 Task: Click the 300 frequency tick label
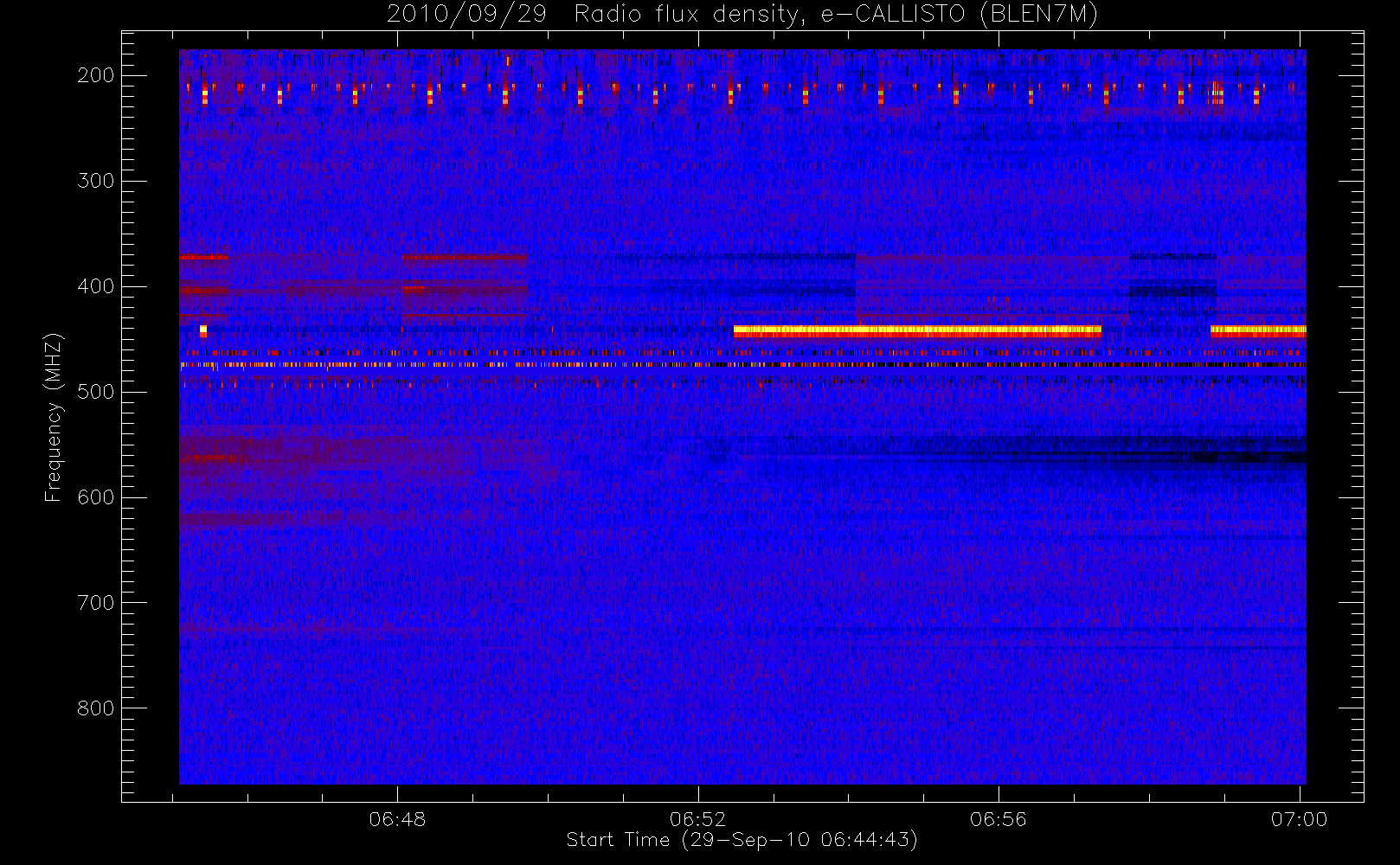pyautogui.click(x=95, y=181)
